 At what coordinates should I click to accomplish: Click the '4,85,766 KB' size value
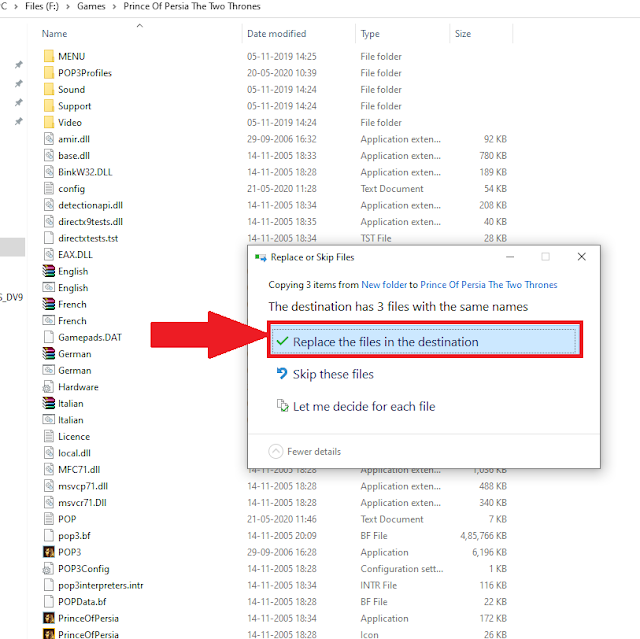point(483,535)
